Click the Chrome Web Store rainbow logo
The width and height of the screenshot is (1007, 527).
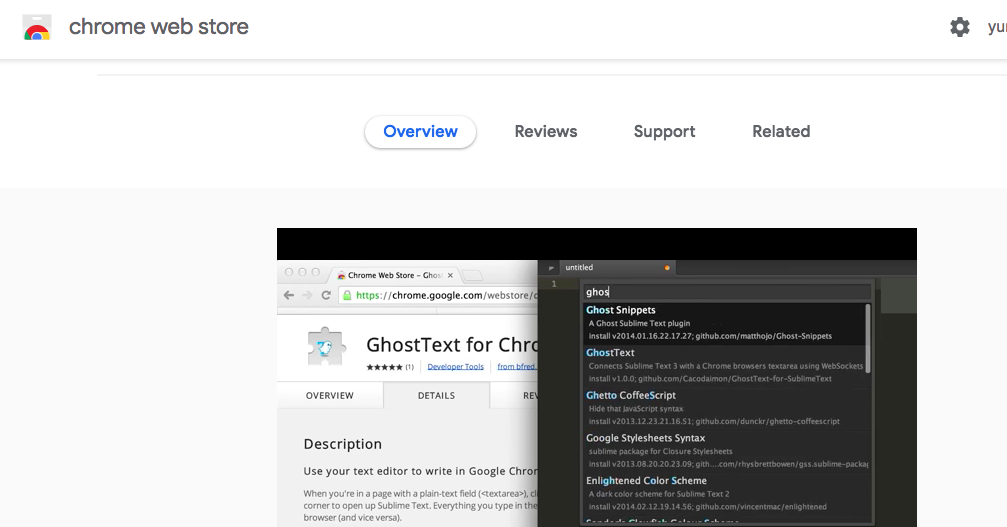pos(37,28)
